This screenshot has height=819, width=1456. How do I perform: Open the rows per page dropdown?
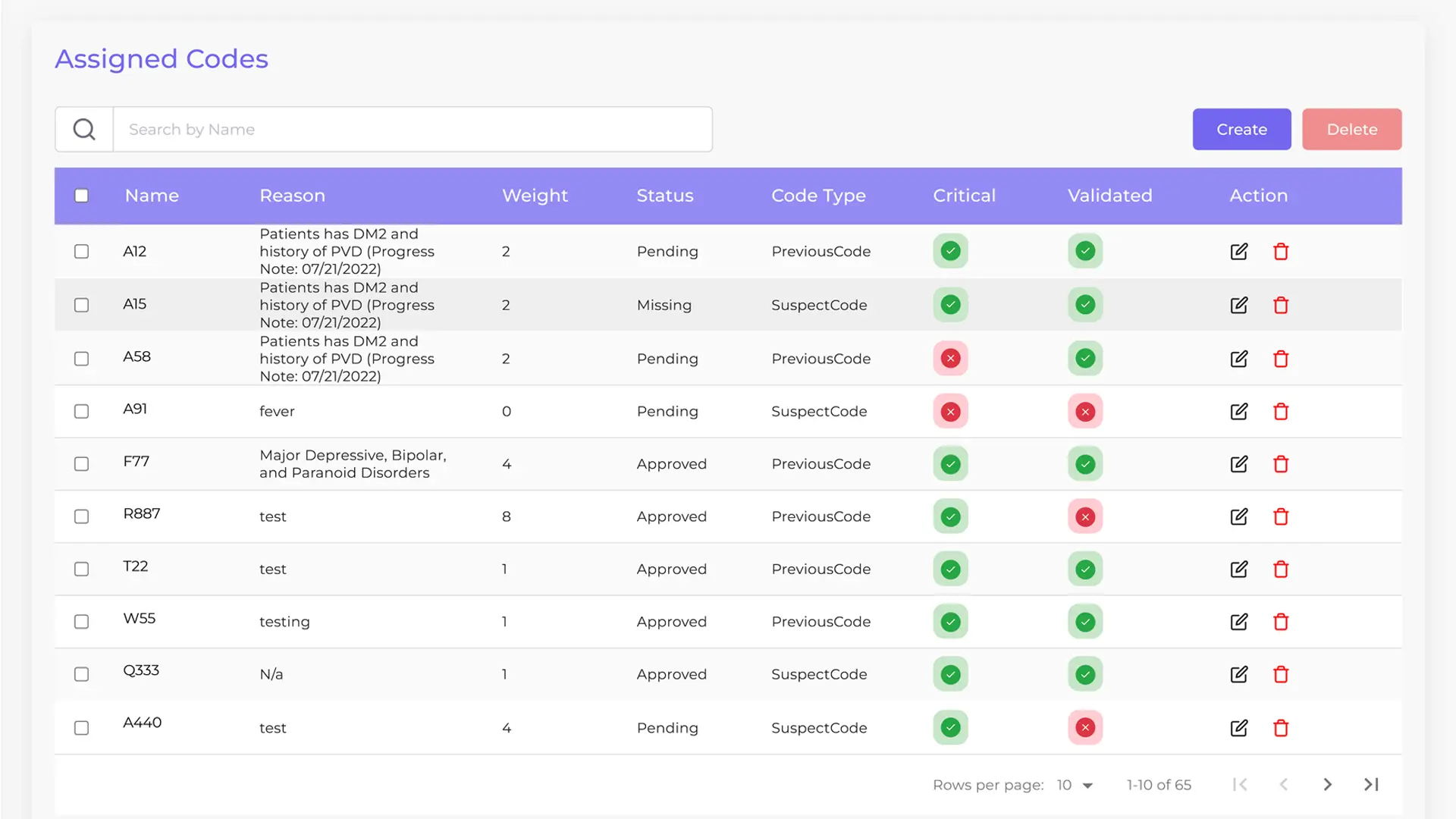(1075, 785)
